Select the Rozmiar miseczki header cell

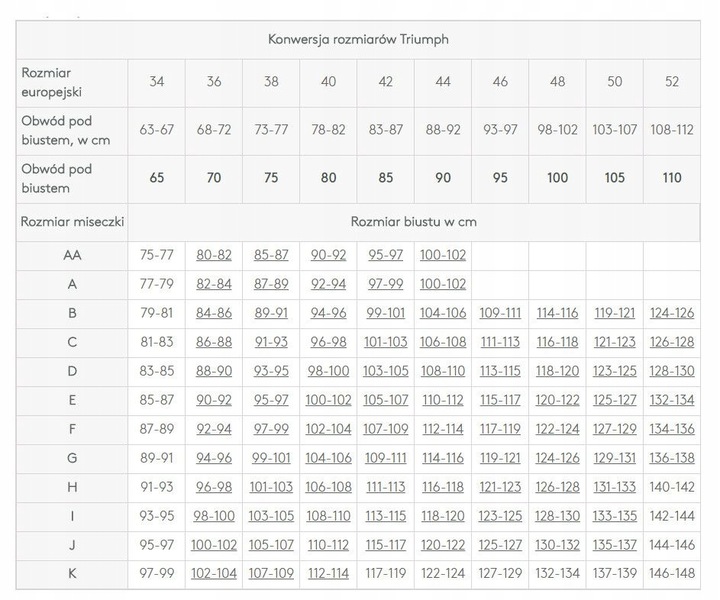click(73, 221)
